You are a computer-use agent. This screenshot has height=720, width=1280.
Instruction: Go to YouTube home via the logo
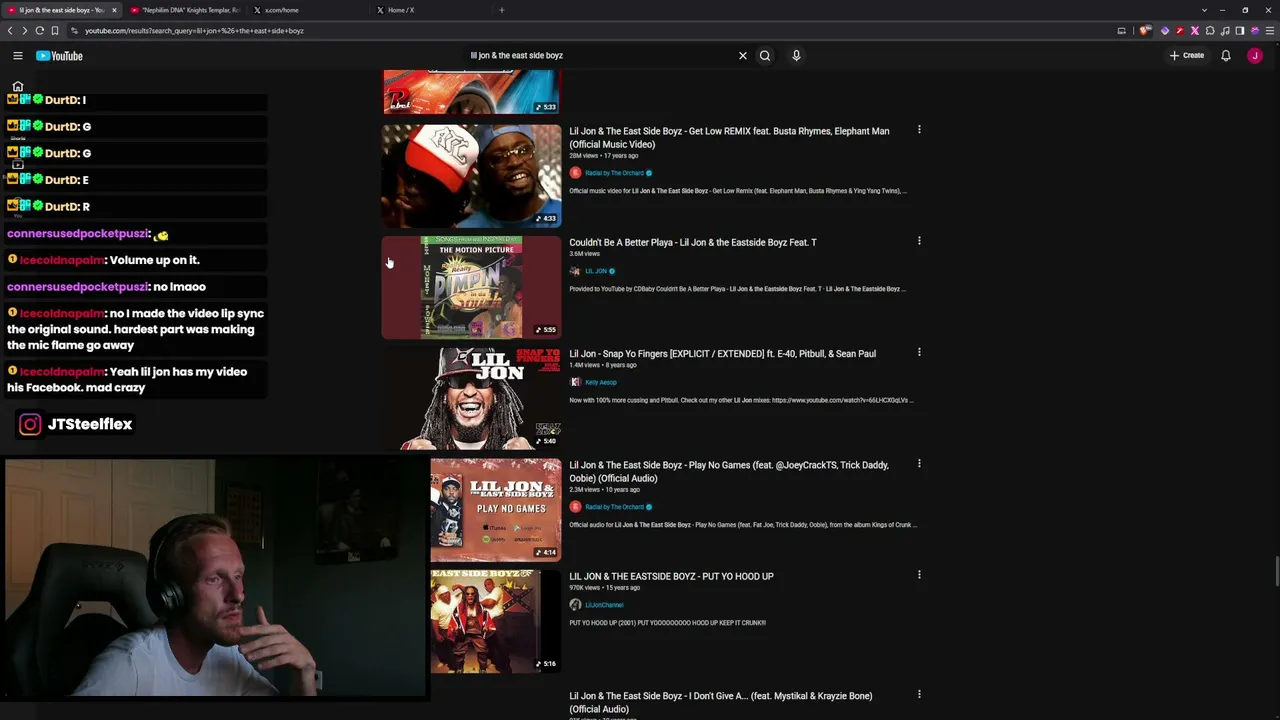click(60, 56)
